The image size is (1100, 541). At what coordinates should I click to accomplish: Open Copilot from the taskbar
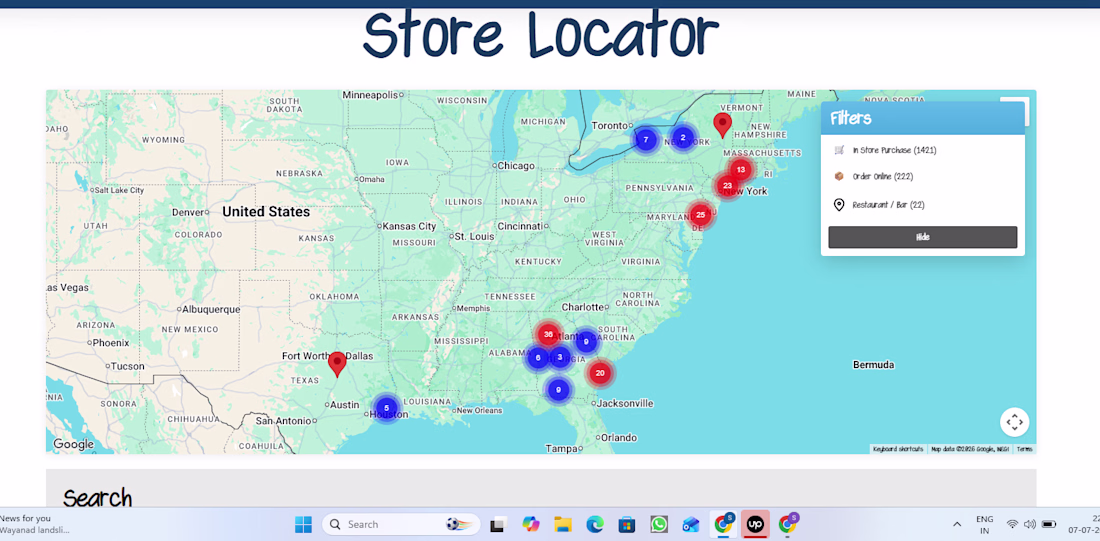pos(530,524)
